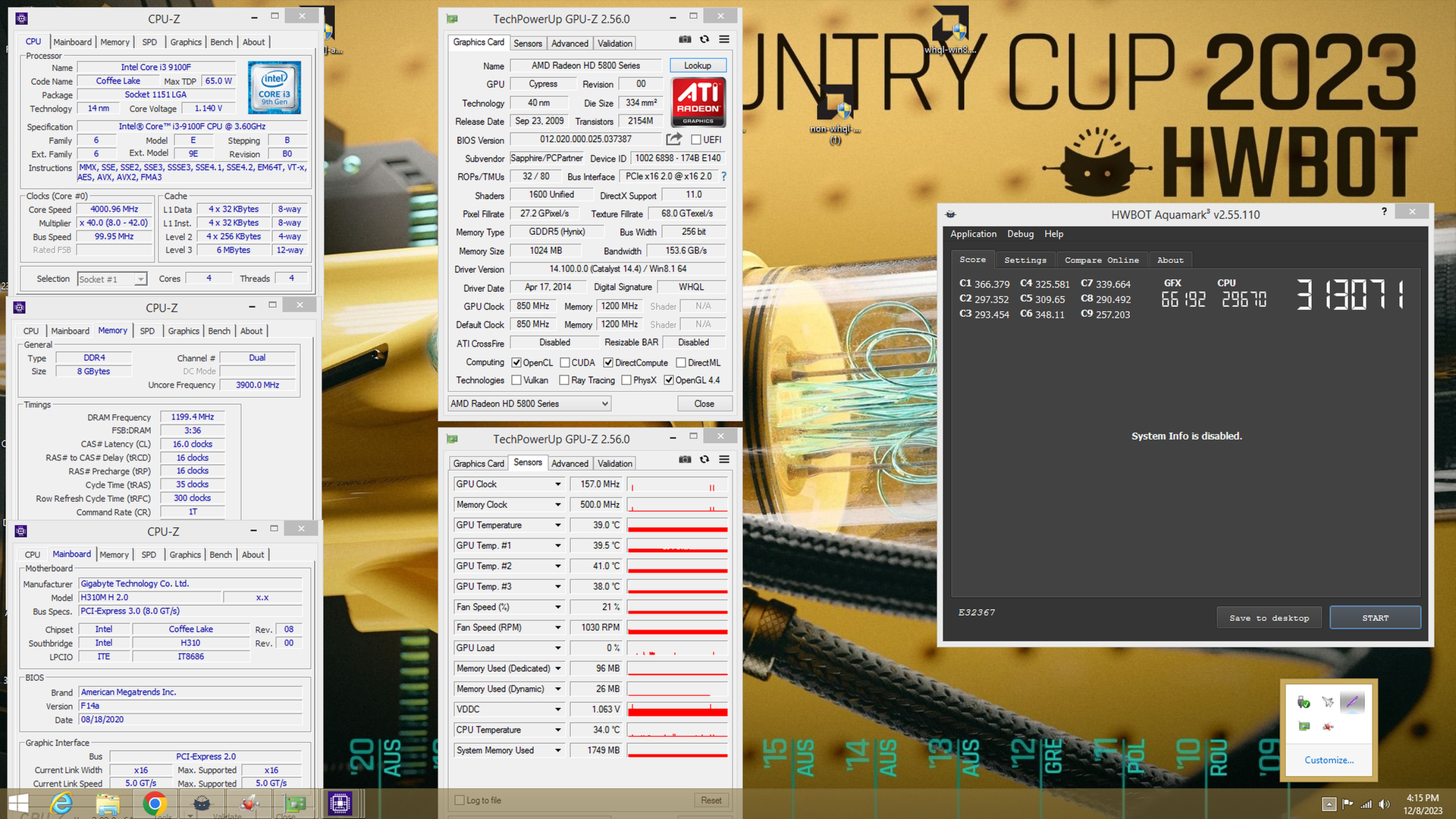The width and height of the screenshot is (1456, 819).
Task: Toggle the Vulkan checkbox
Action: pyautogui.click(x=516, y=380)
